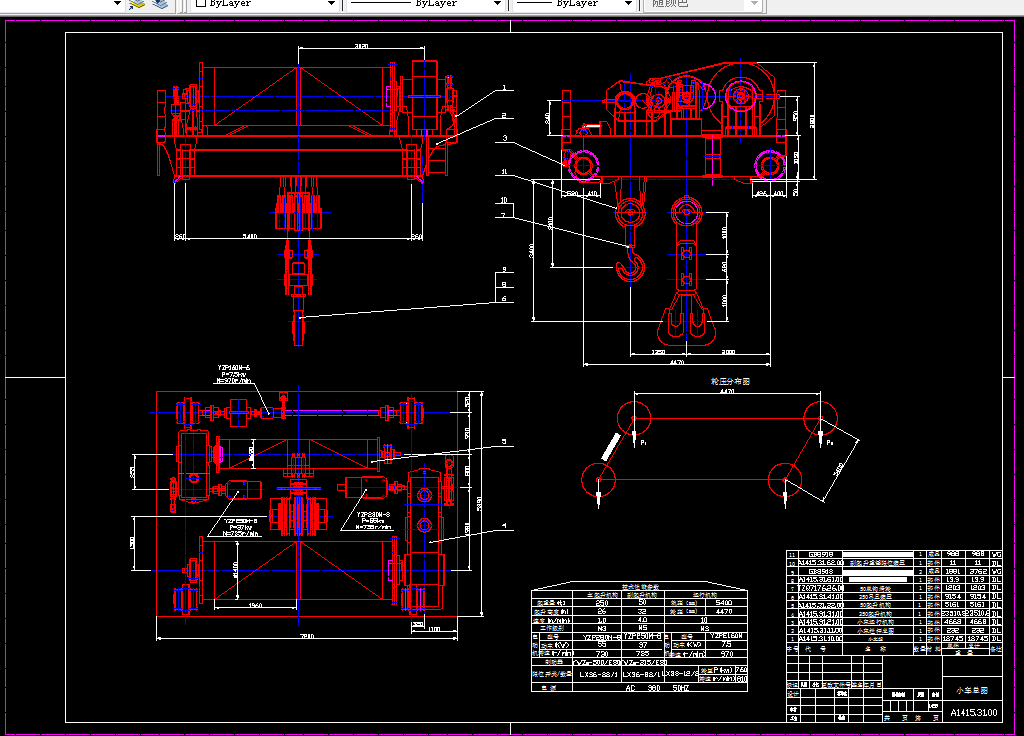Open the Layer States Manager icon
1024x736 pixels.
pos(159,4)
